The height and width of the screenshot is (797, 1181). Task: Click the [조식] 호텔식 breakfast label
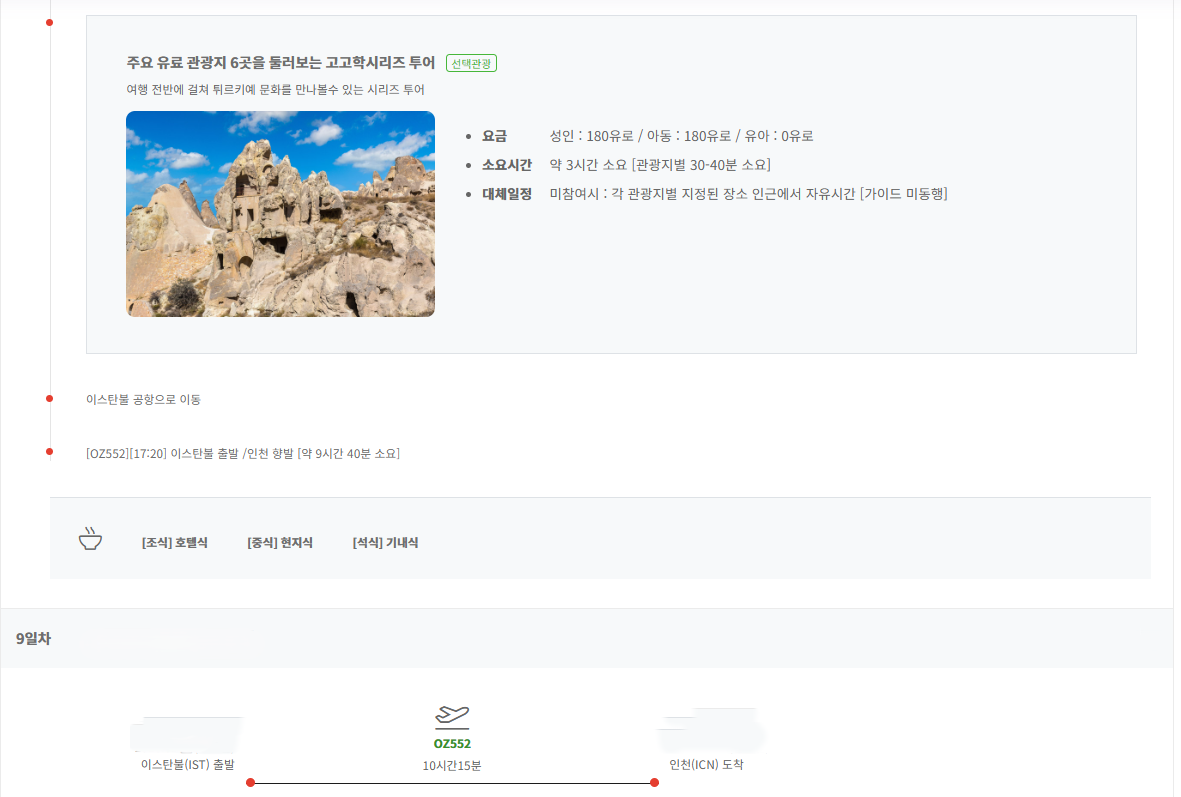(x=175, y=543)
